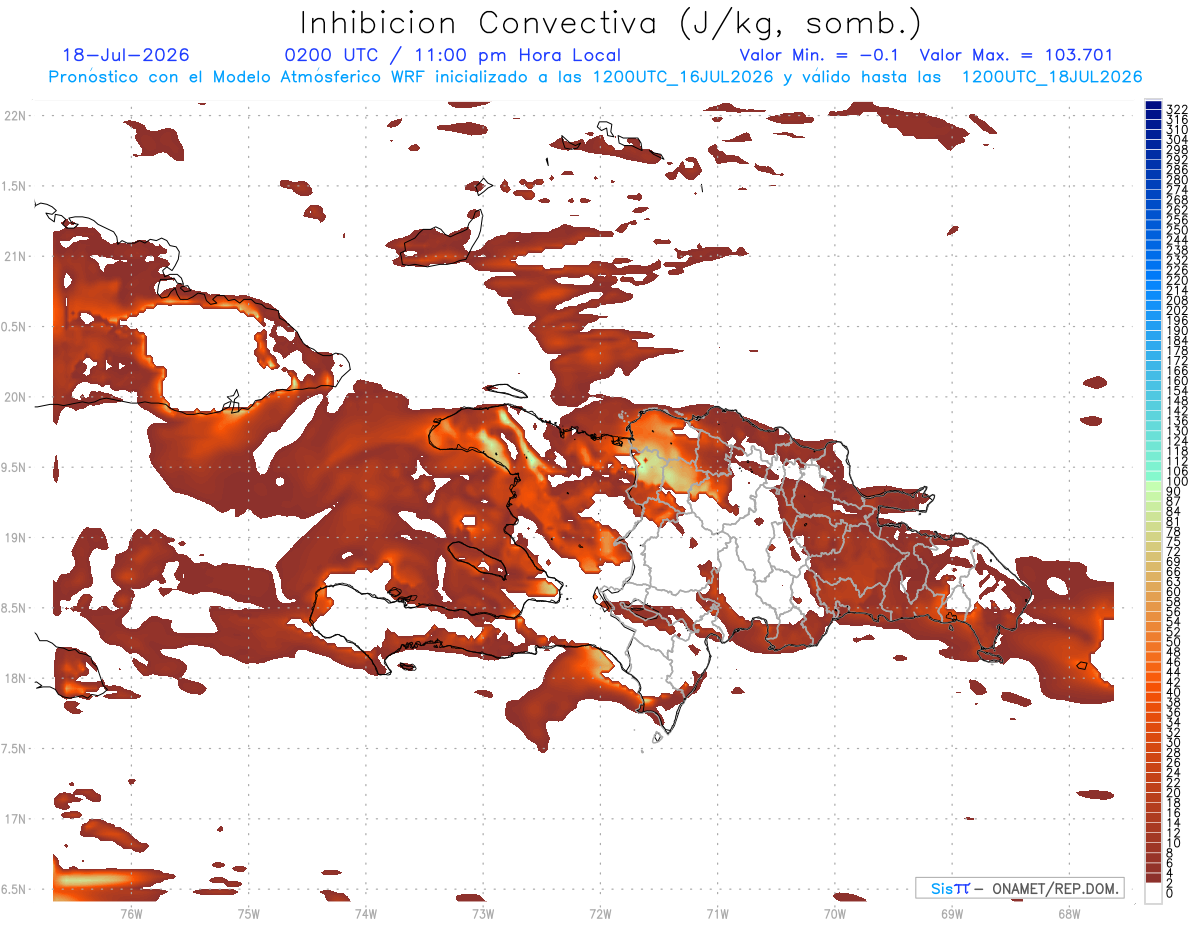The height and width of the screenshot is (927, 1200).
Task: Select the 'Valor Min. = -0.1' readout
Action: click(x=819, y=56)
